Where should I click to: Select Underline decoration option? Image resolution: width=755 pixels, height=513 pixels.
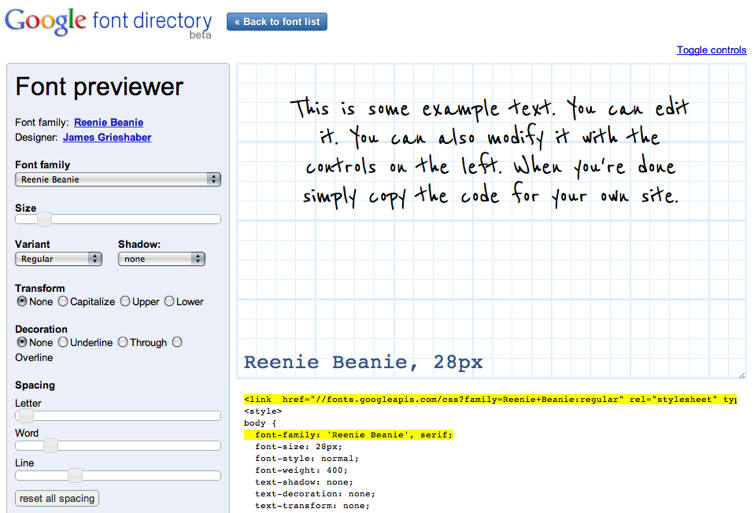tap(63, 342)
